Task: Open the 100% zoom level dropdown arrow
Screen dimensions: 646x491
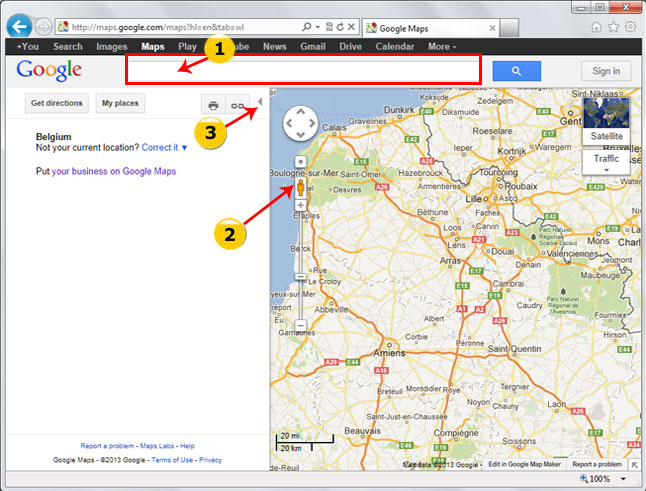Action: pos(623,479)
